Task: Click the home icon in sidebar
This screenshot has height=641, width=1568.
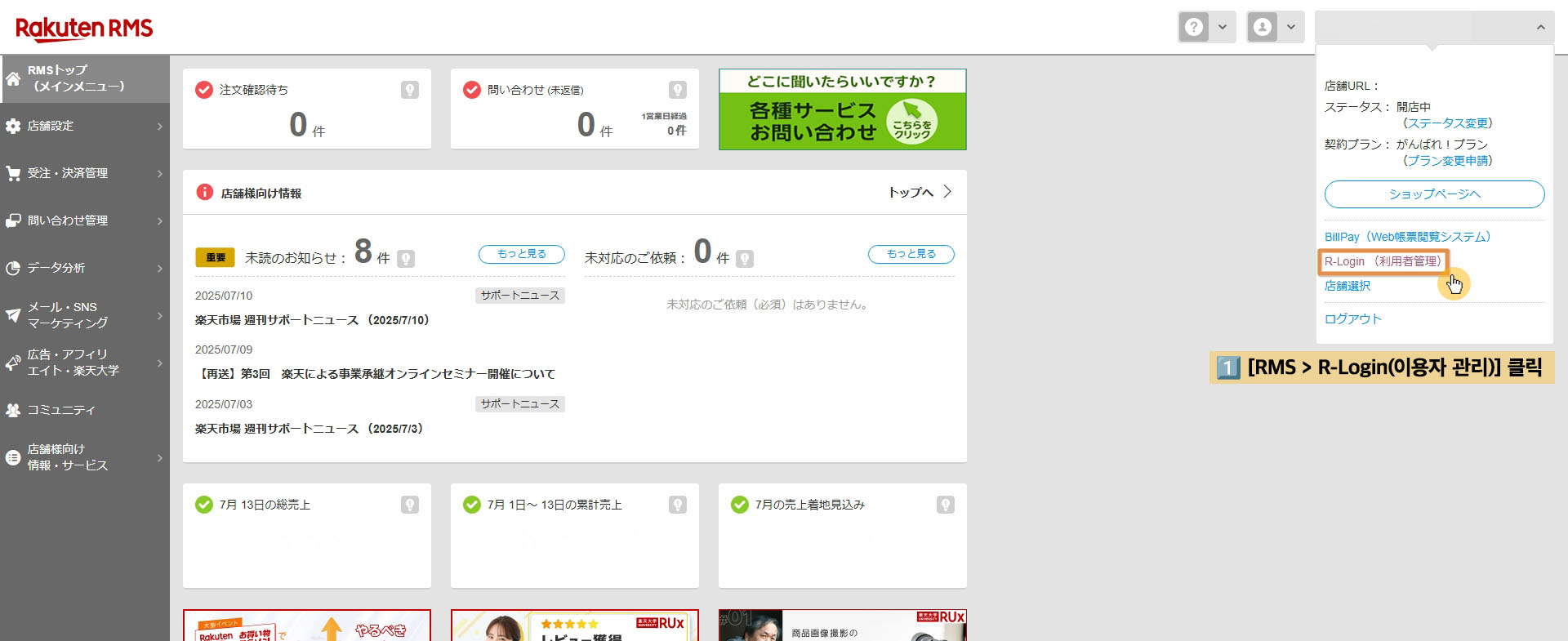Action: pyautogui.click(x=13, y=78)
